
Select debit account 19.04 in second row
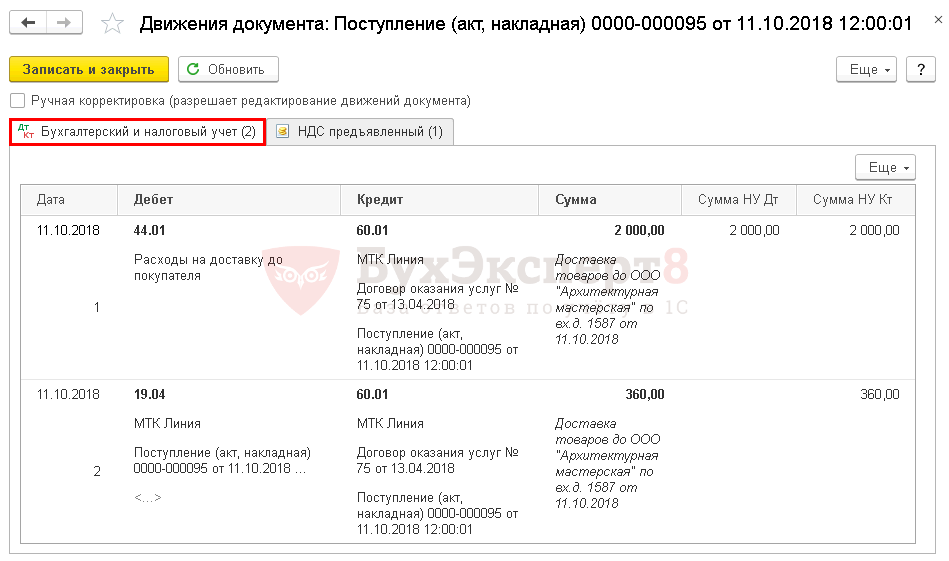tap(150, 395)
